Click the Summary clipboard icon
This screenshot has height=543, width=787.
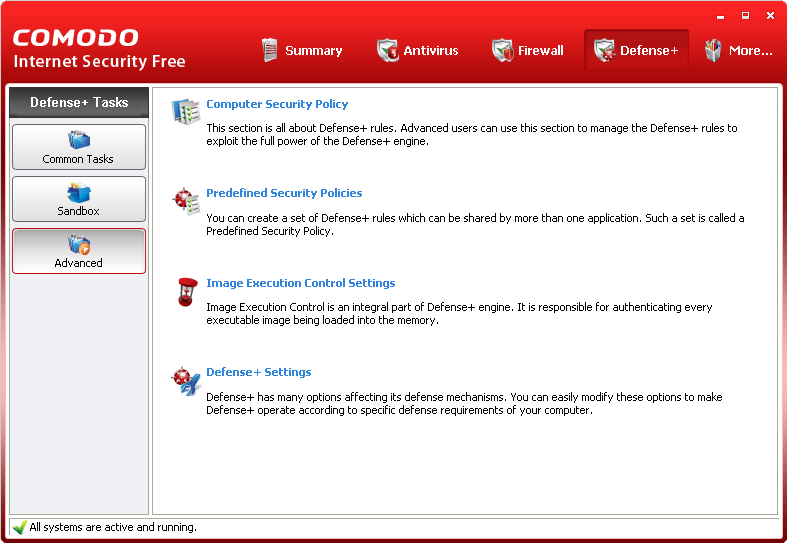coord(270,50)
